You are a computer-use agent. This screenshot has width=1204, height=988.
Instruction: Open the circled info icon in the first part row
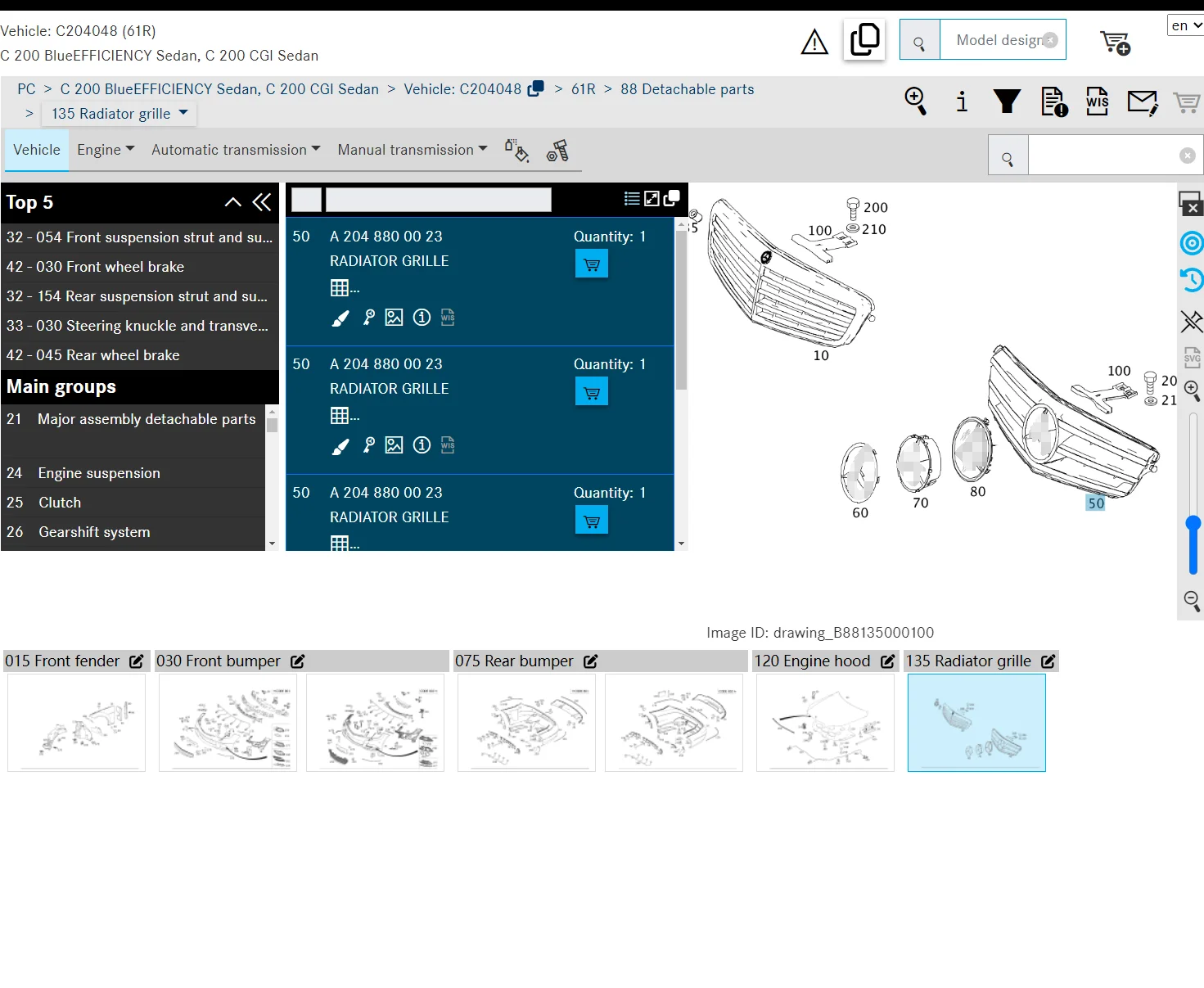coord(422,318)
